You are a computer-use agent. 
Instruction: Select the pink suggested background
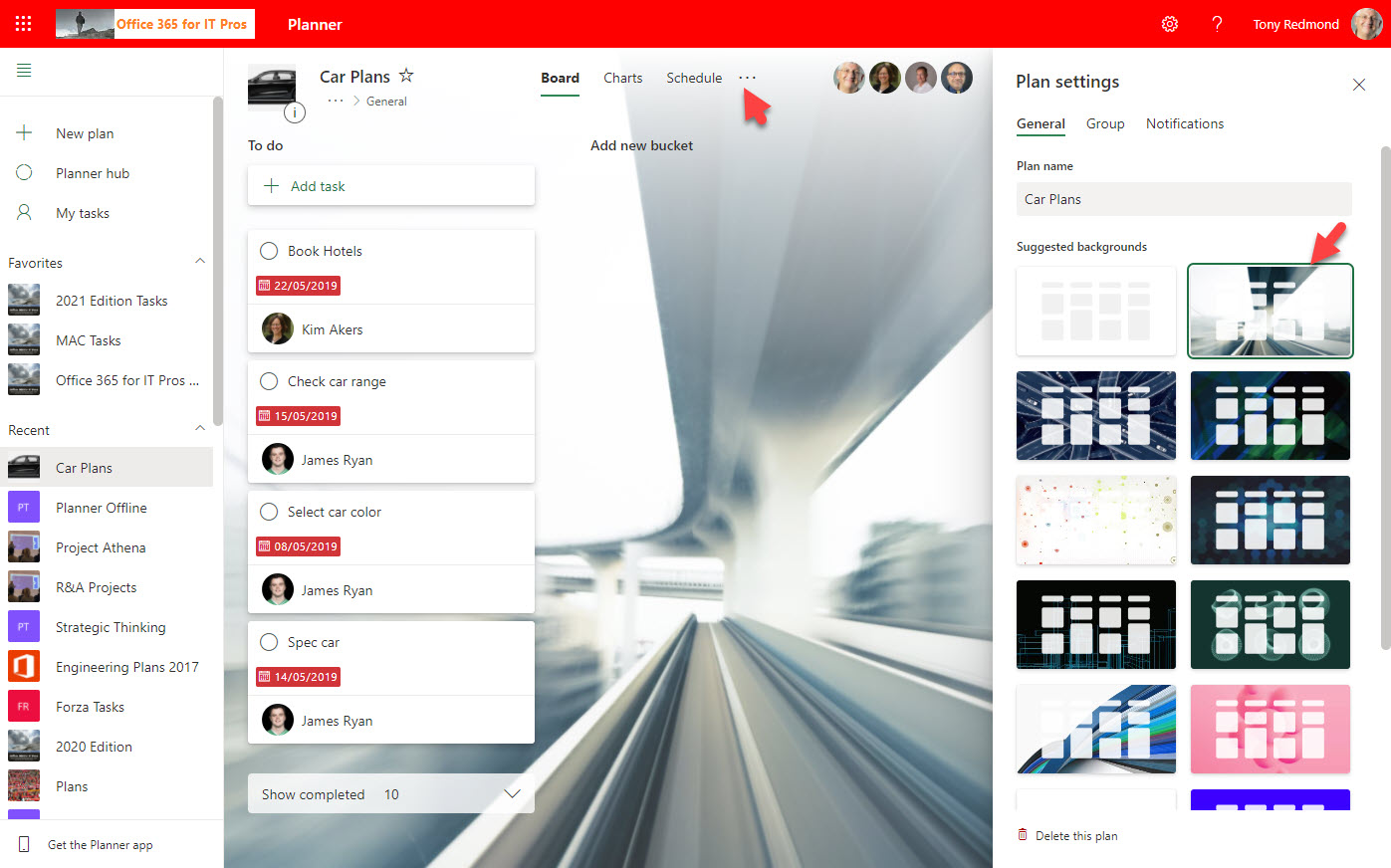click(x=1270, y=729)
